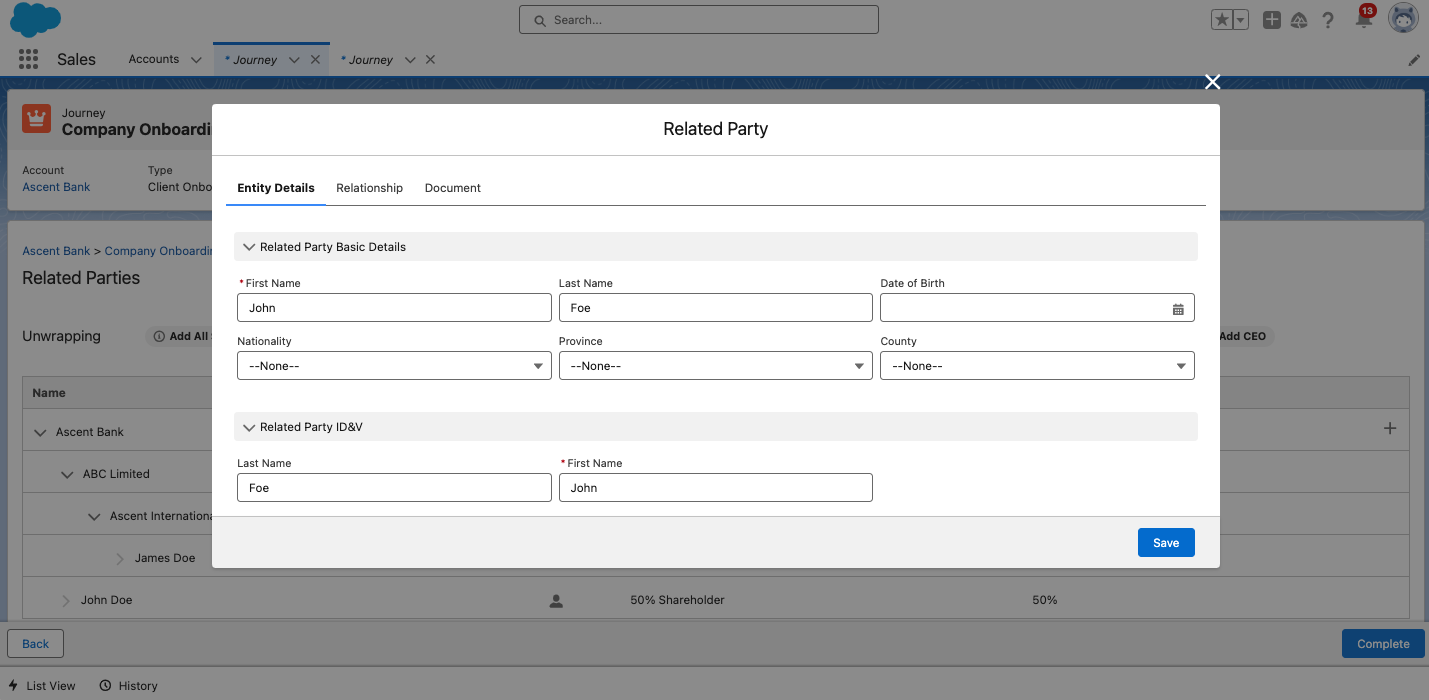1429x700 pixels.
Task: Open the date picker calendar icon
Action: [x=1178, y=309]
